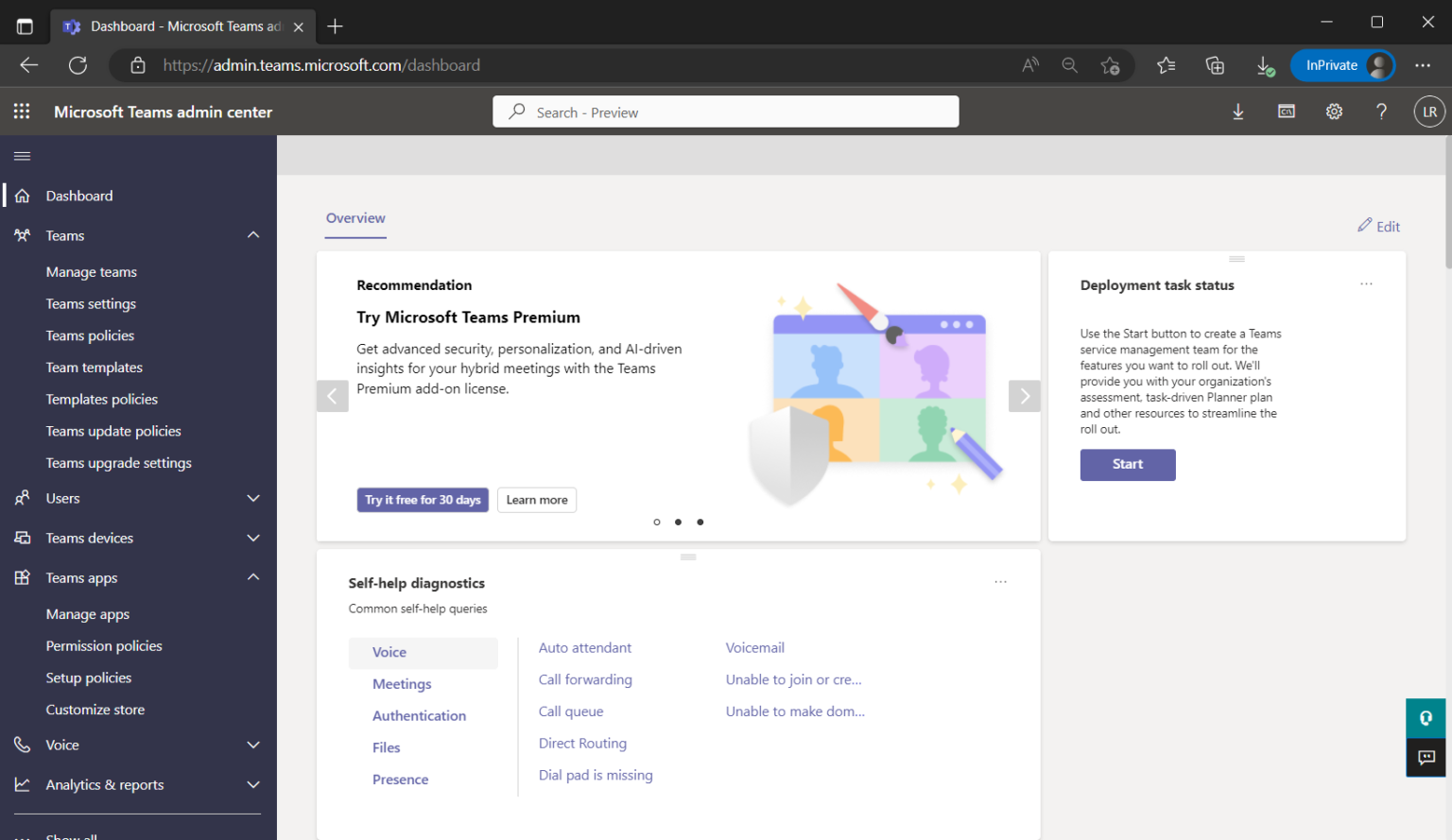Select the Teams apps icon in sidebar
Viewport: 1452px width, 840px height.
(x=23, y=577)
